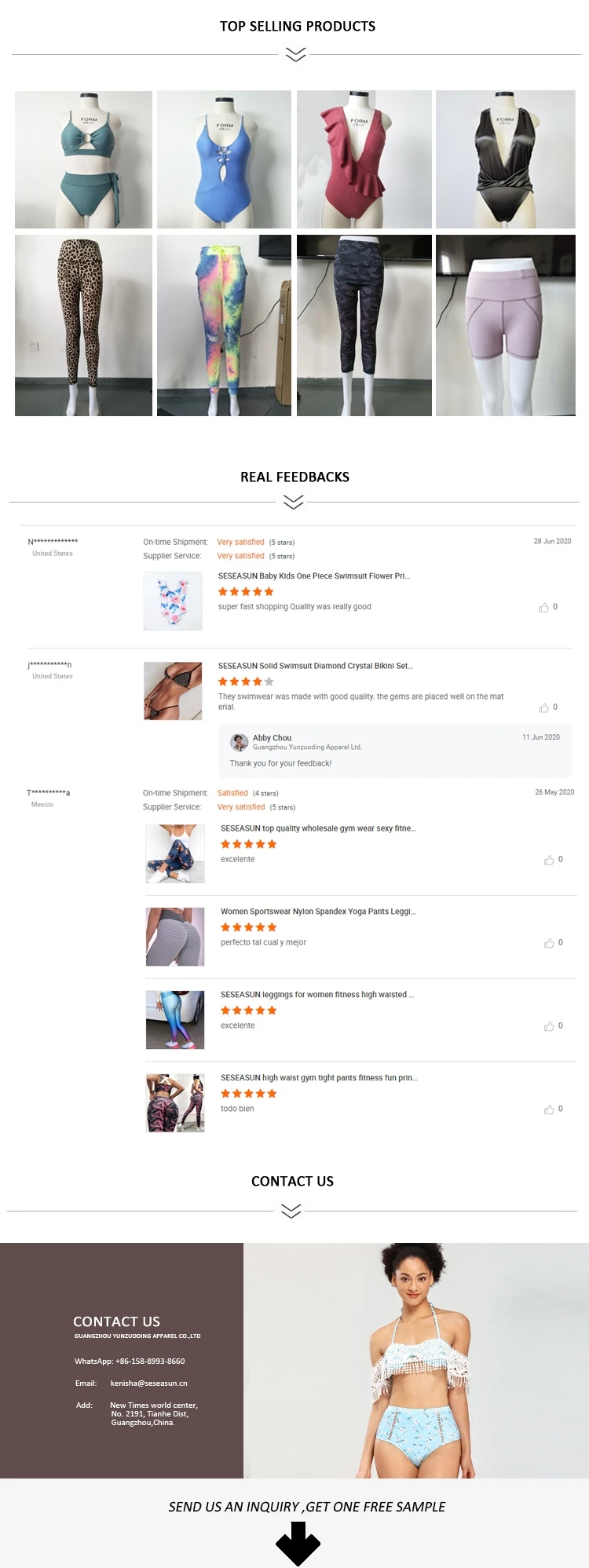The height and width of the screenshot is (1568, 589).
Task: Like the 'perfecto tal cual y mejor' review
Action: coord(549,944)
